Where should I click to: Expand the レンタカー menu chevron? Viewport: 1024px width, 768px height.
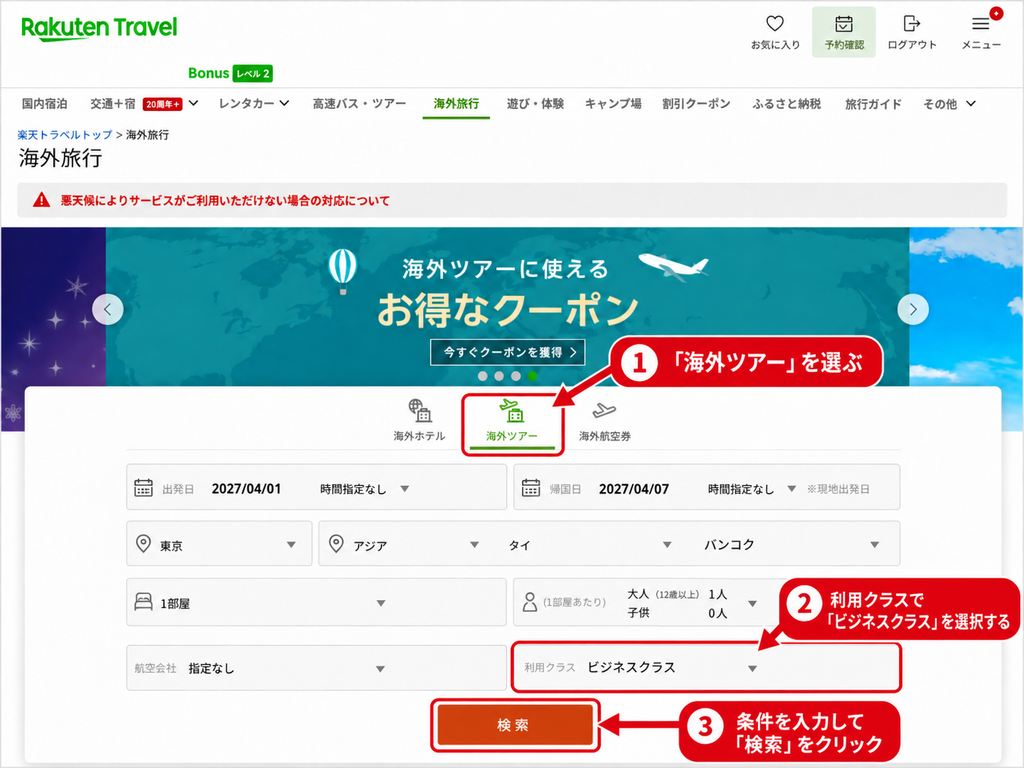click(284, 103)
